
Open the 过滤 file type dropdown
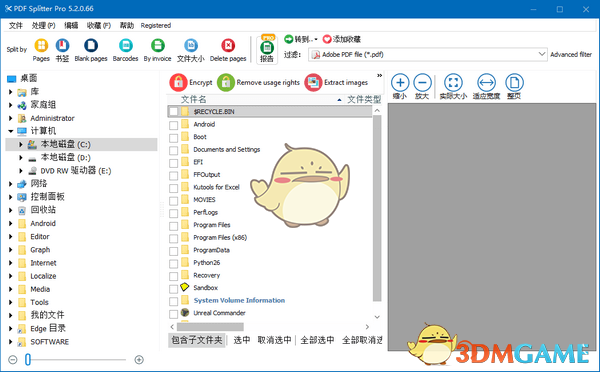point(428,54)
